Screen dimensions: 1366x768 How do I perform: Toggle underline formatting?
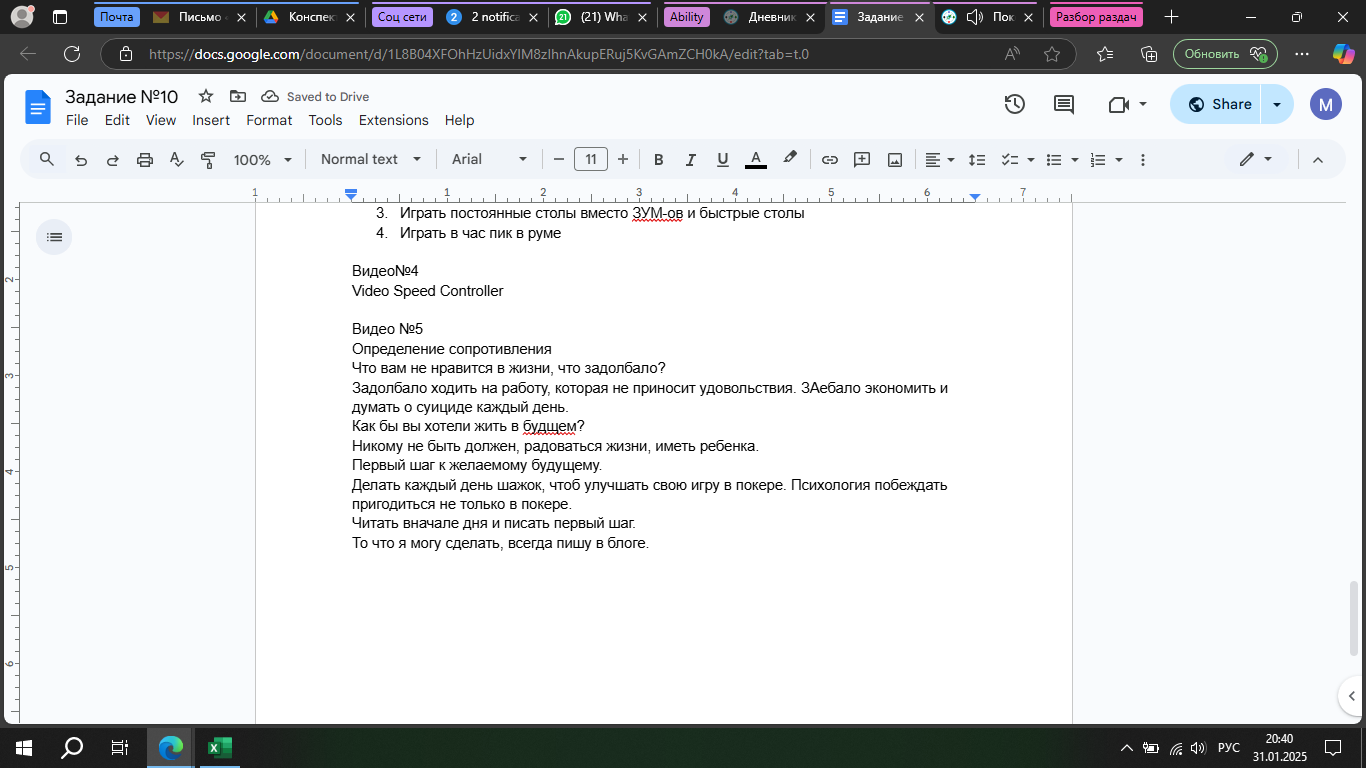(x=723, y=159)
